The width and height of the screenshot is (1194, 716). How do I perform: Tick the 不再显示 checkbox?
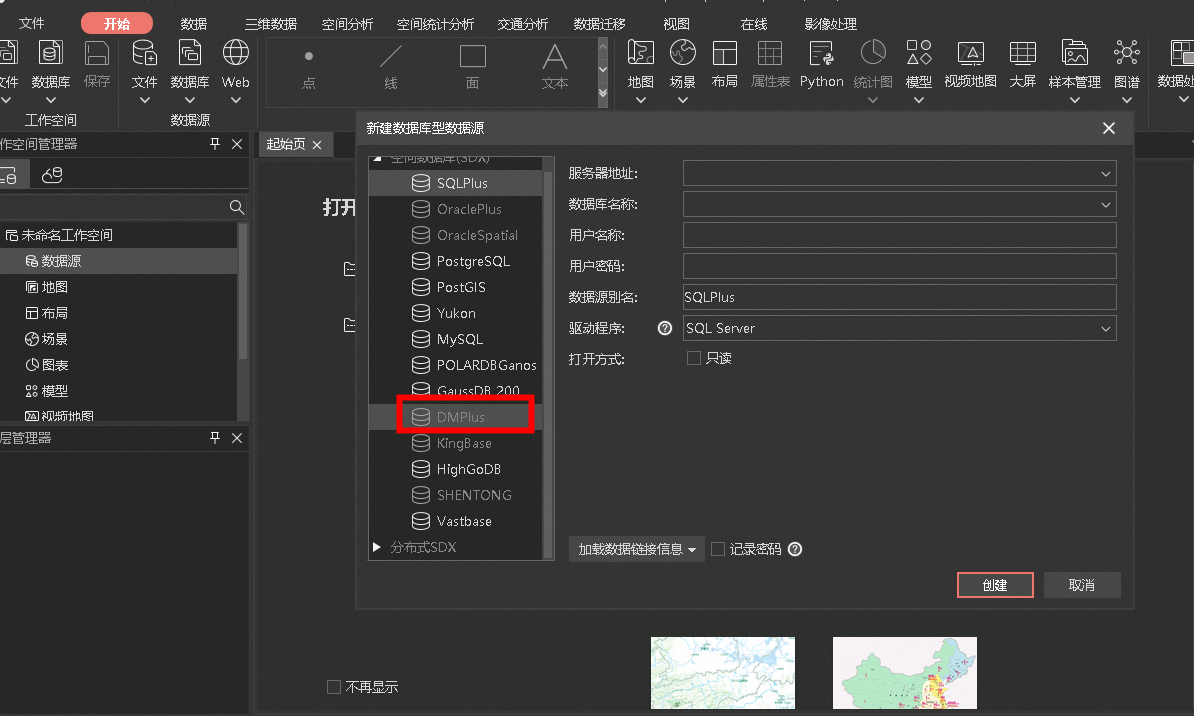tap(334, 687)
